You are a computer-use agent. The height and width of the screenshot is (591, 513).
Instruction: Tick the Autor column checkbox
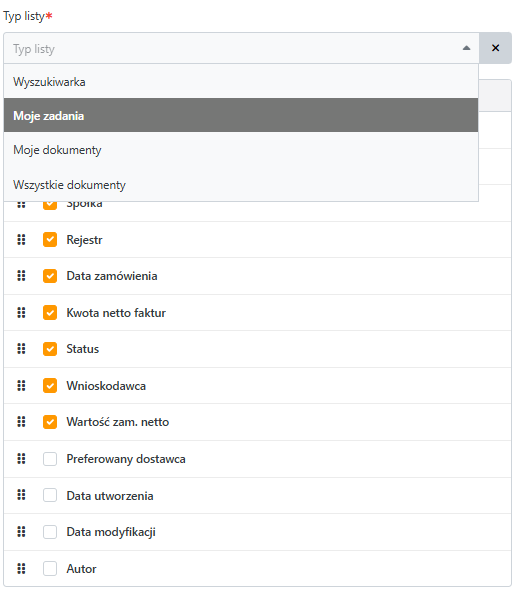(50, 568)
